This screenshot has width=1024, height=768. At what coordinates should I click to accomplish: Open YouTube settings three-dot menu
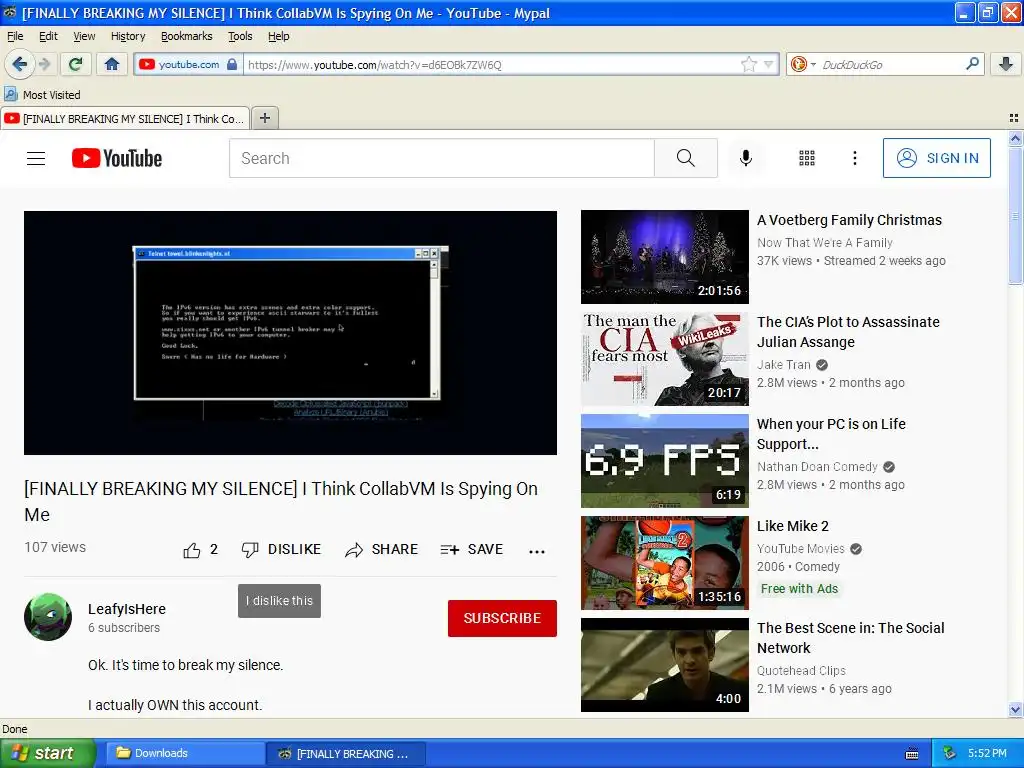(x=854, y=158)
